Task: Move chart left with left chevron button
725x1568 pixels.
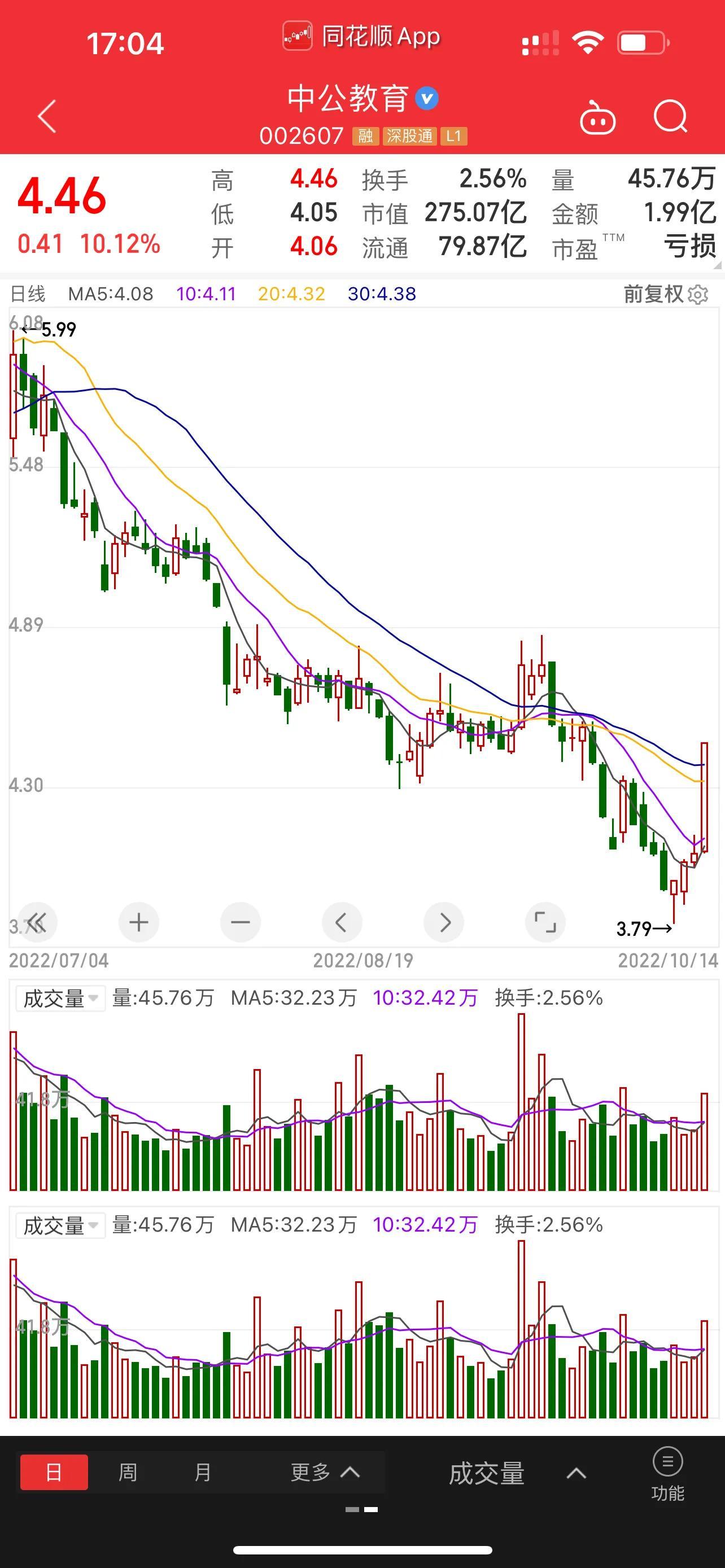Action: pyautogui.click(x=342, y=922)
